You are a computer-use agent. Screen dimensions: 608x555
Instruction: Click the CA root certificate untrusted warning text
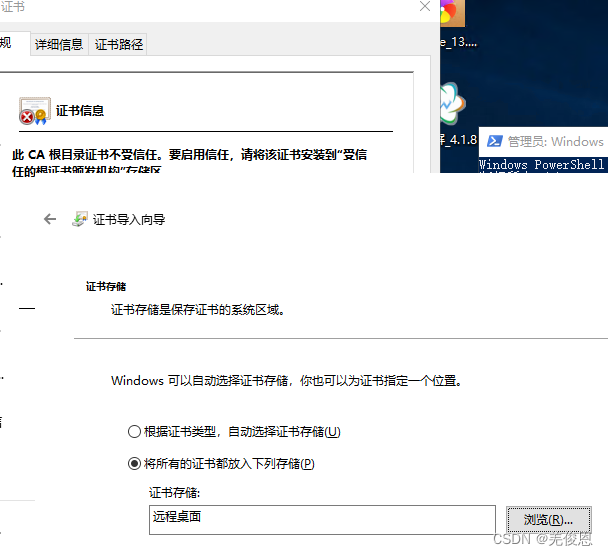189,162
